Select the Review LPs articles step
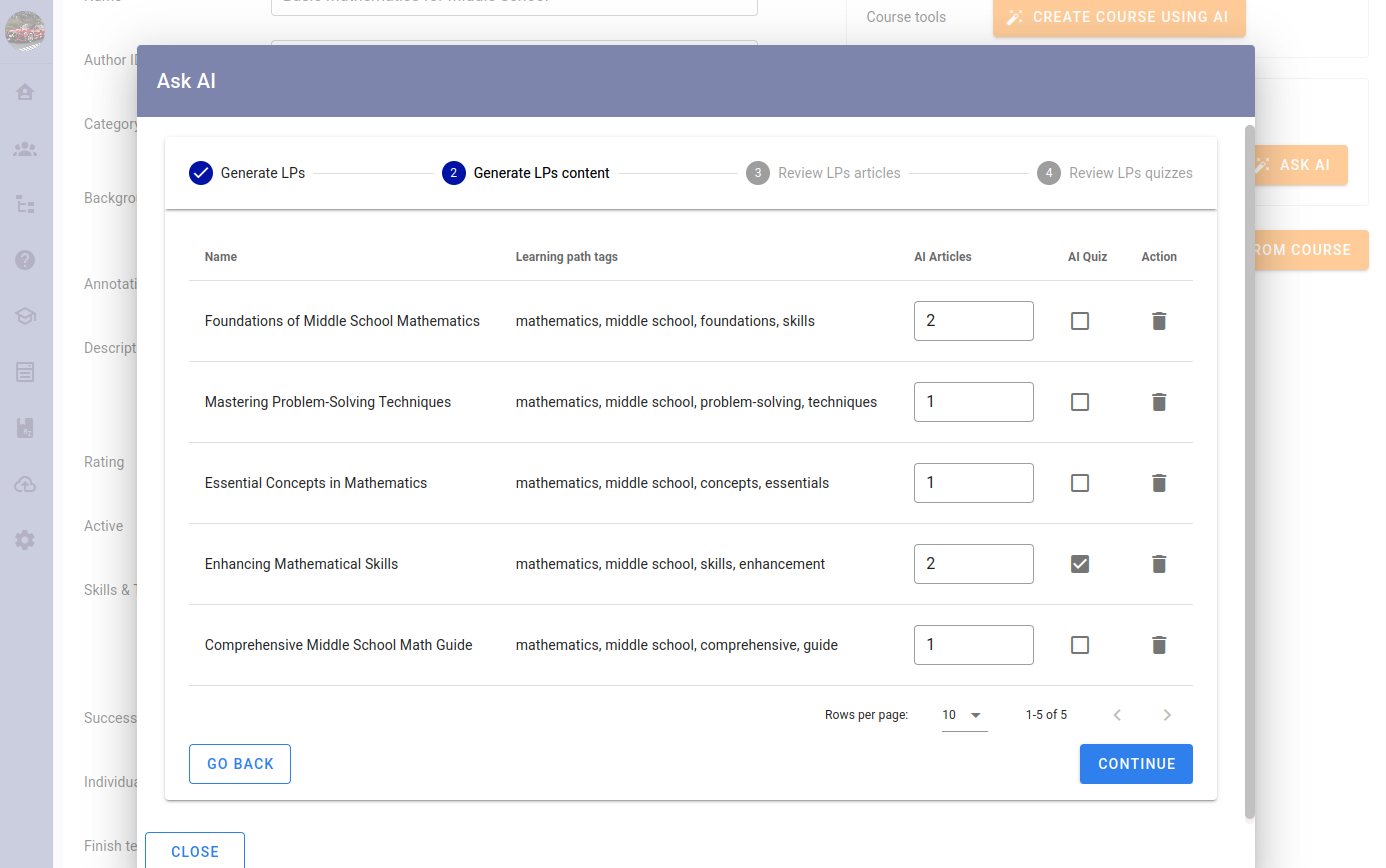1386x868 pixels. tap(823, 173)
